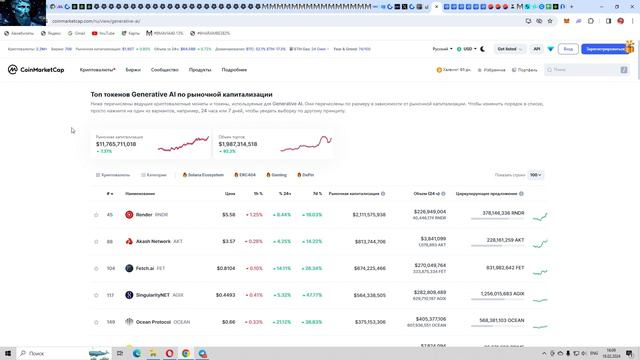Add Fetch.ai to watchlist star

[96, 269]
